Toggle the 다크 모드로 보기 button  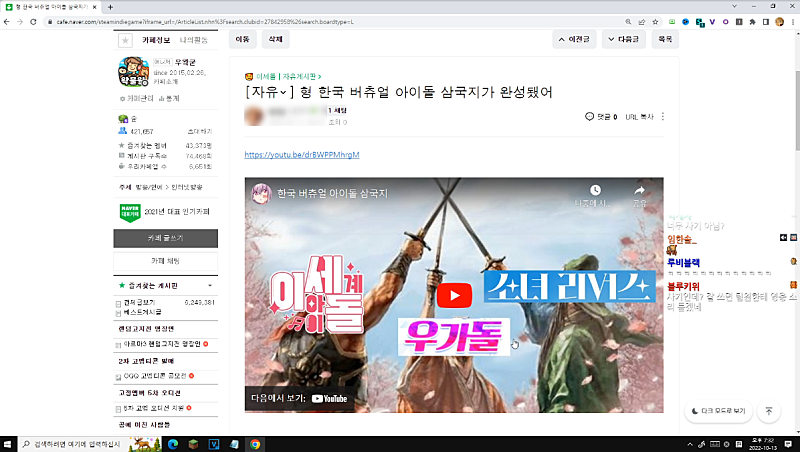[718, 411]
